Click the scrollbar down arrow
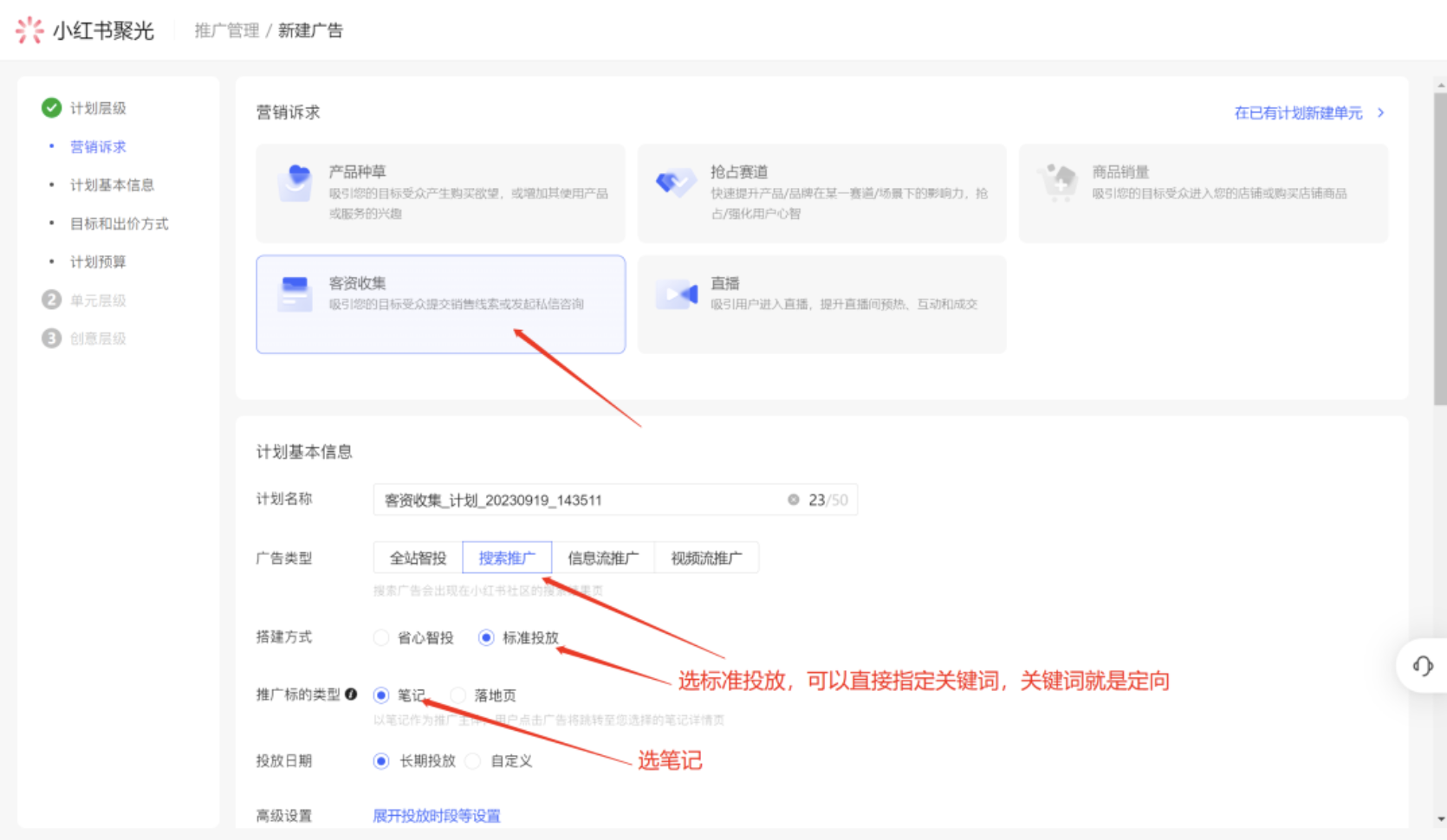Viewport: 1447px width, 840px height. [1440, 818]
